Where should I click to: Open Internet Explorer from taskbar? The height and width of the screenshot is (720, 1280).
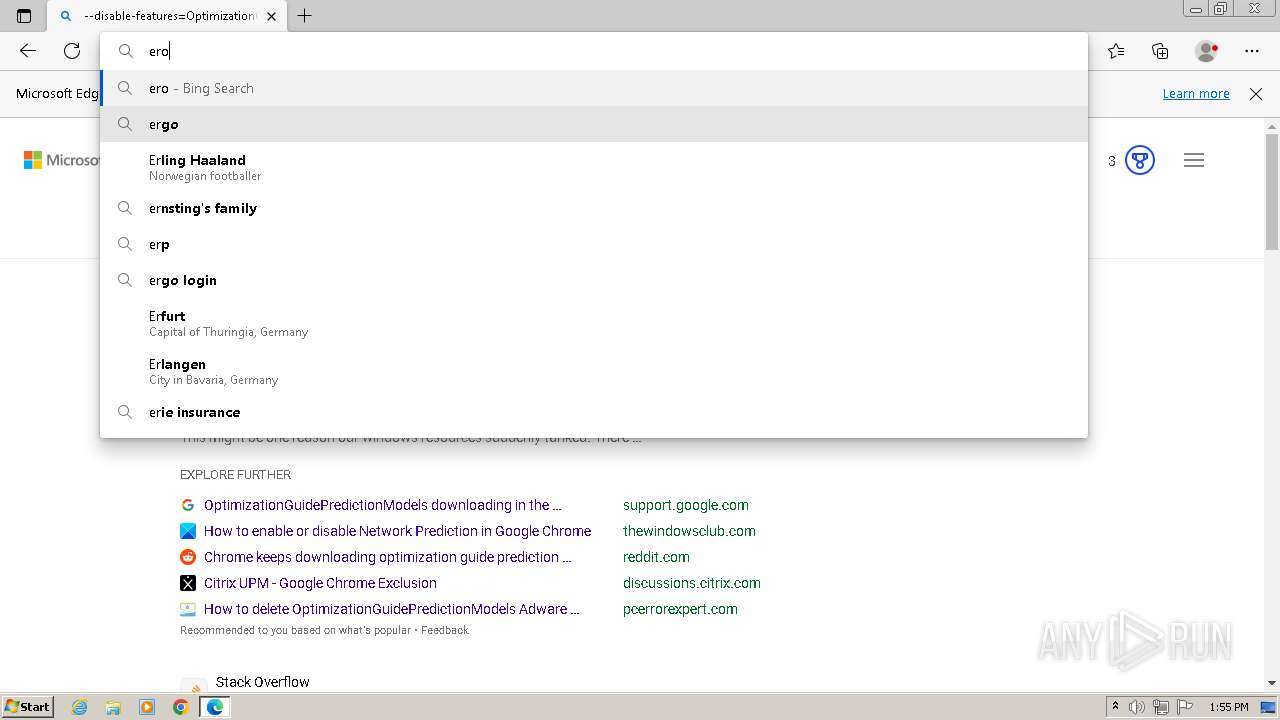coord(80,707)
